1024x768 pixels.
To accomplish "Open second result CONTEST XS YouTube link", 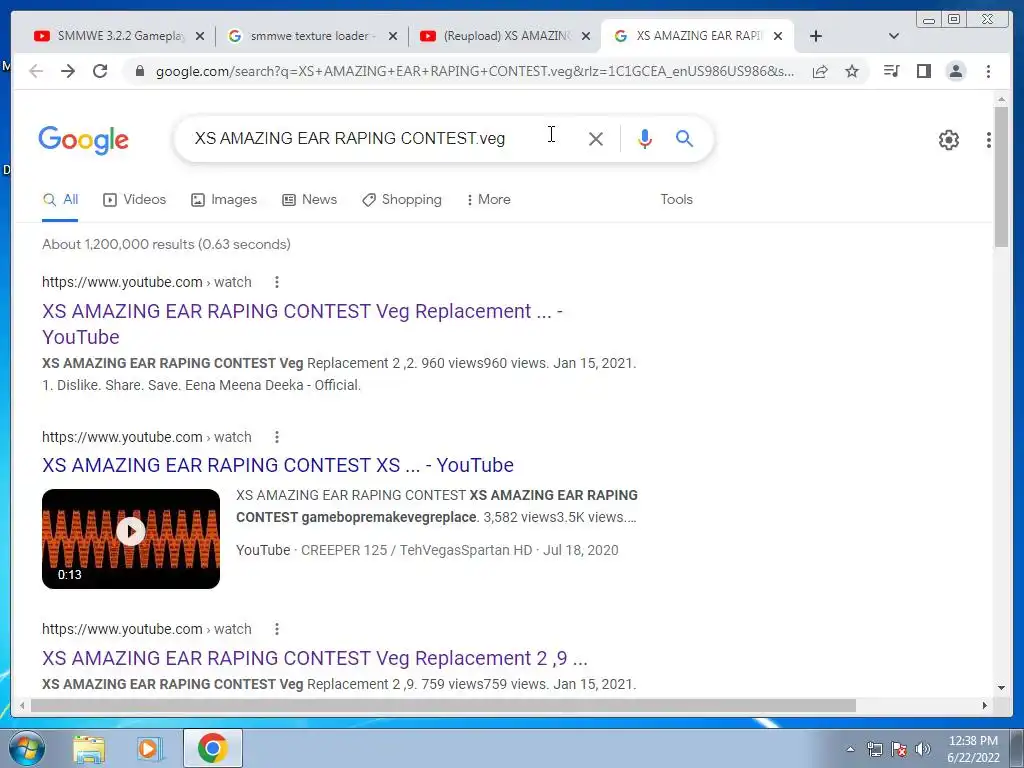I will (x=278, y=465).
